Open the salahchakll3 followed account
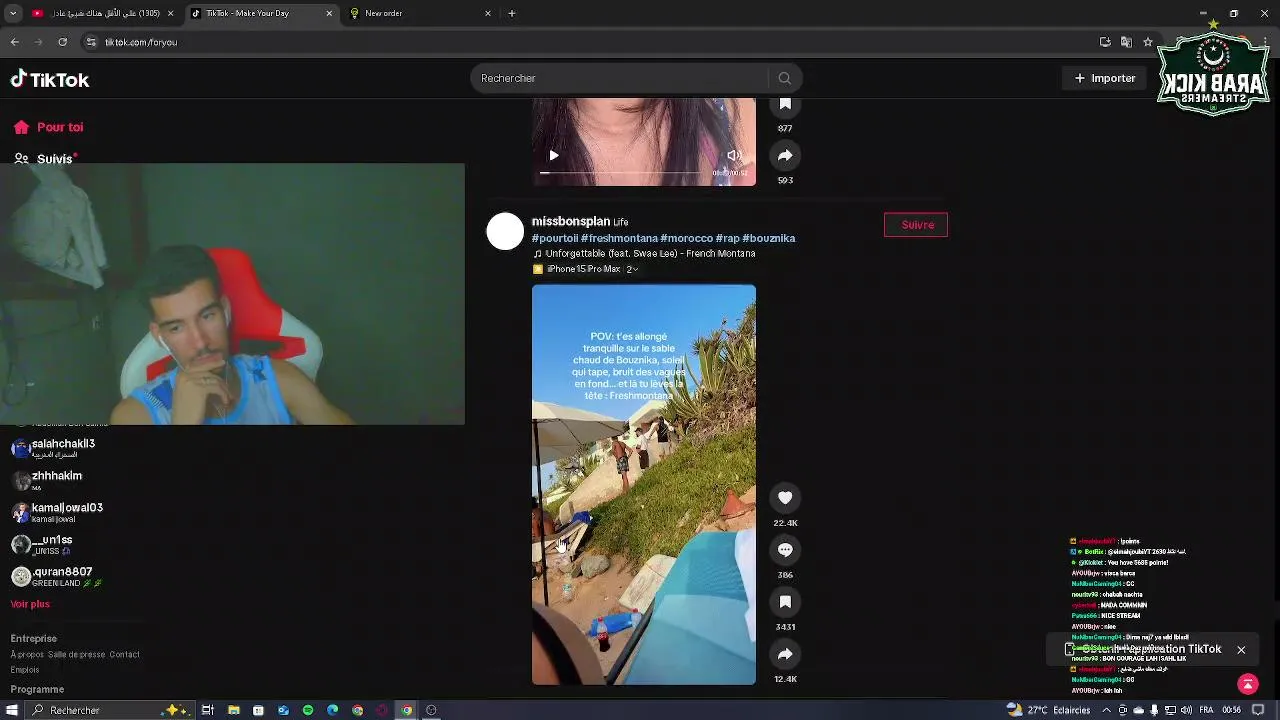 click(x=53, y=448)
